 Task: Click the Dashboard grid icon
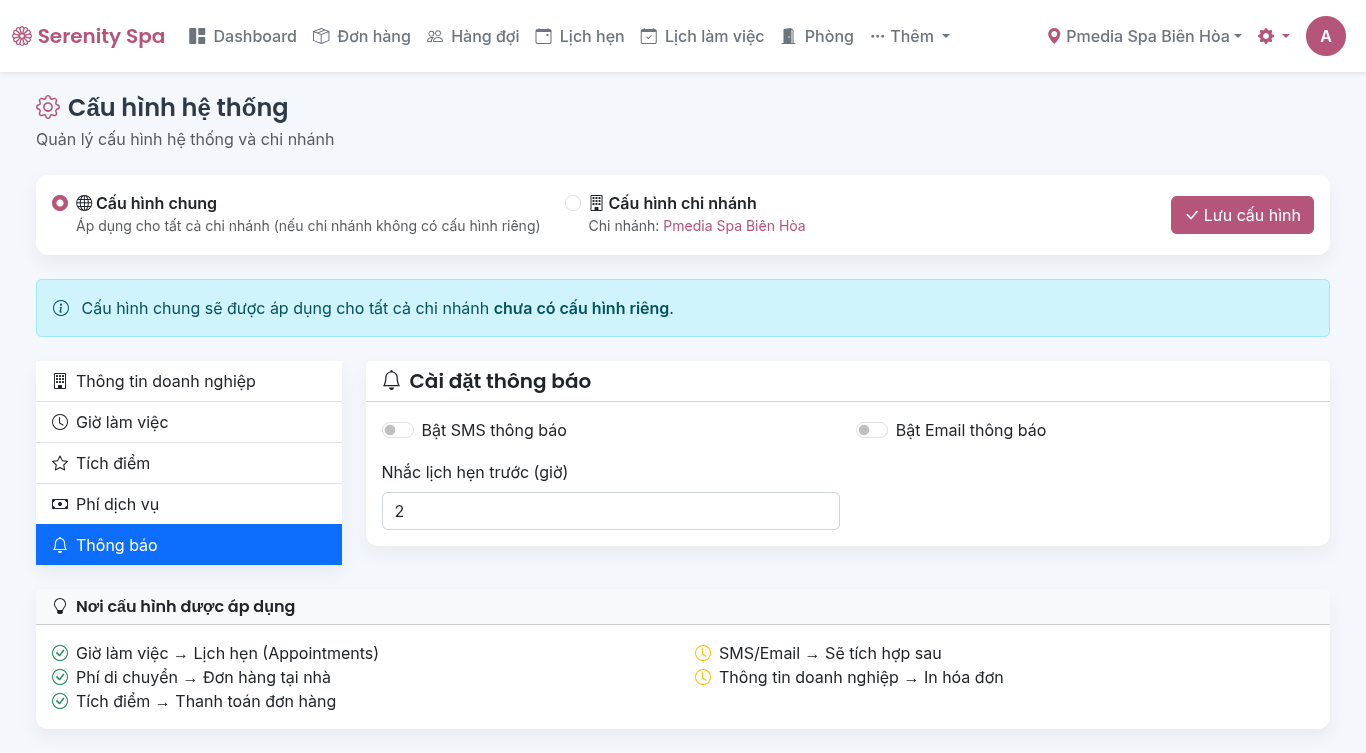197,36
